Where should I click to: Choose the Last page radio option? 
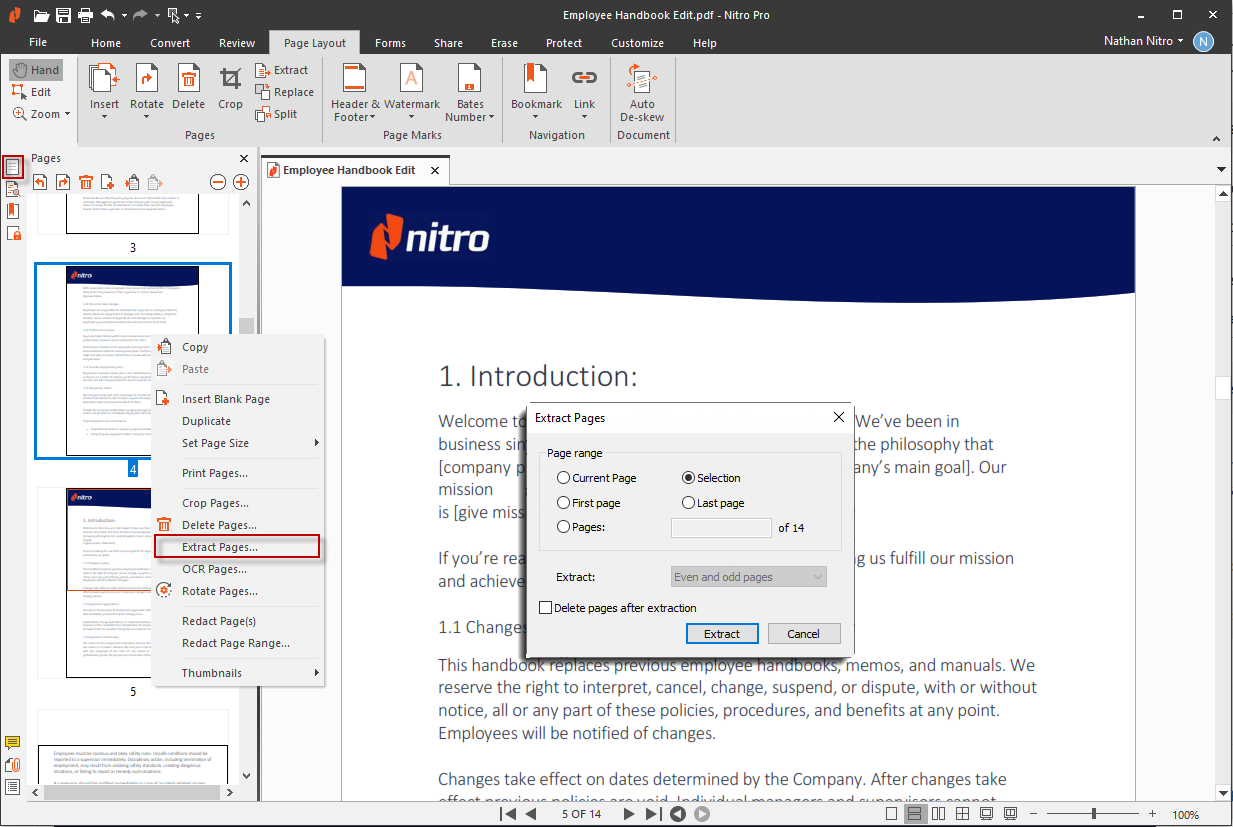(689, 503)
